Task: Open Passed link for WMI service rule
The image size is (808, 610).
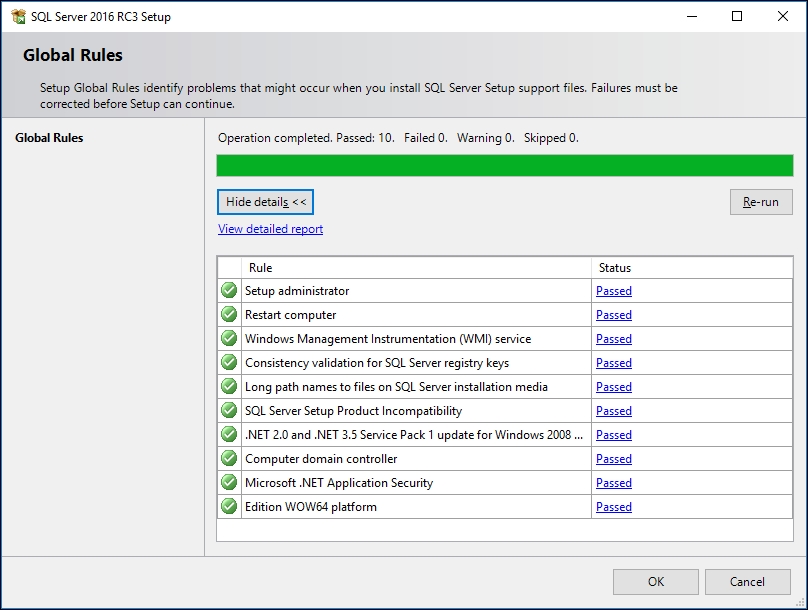Action: tap(614, 338)
